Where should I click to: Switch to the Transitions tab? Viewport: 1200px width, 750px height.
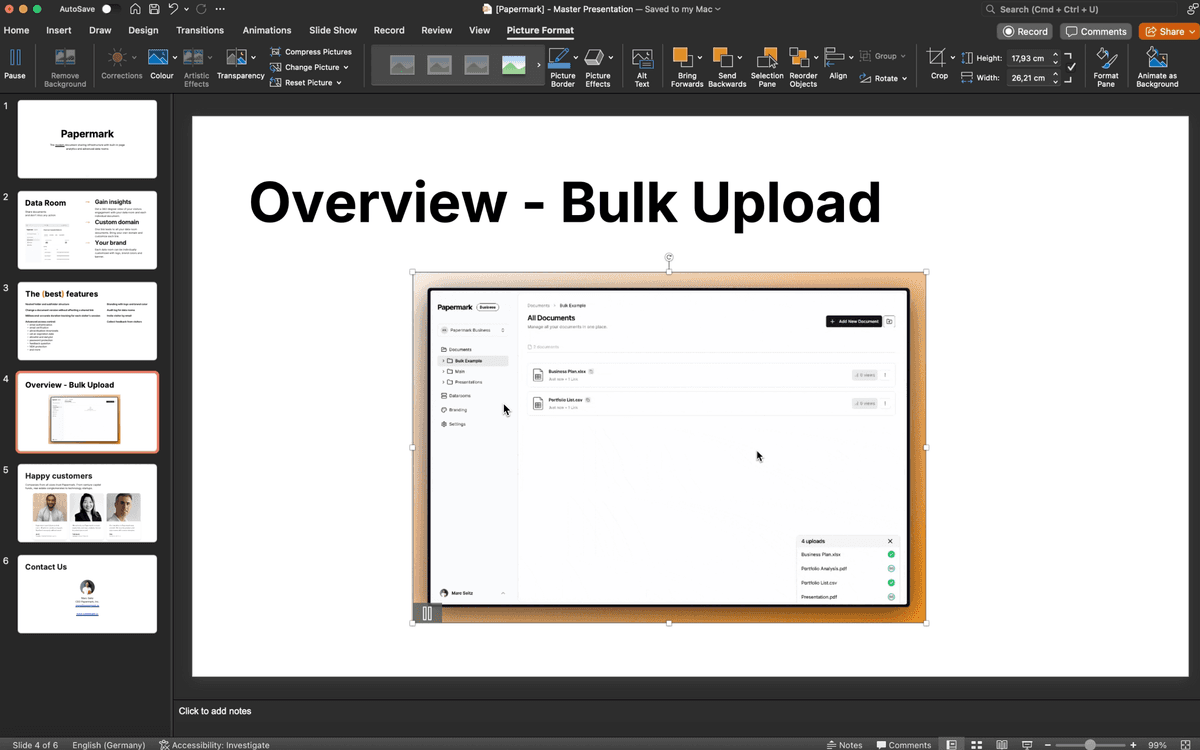pyautogui.click(x=200, y=31)
